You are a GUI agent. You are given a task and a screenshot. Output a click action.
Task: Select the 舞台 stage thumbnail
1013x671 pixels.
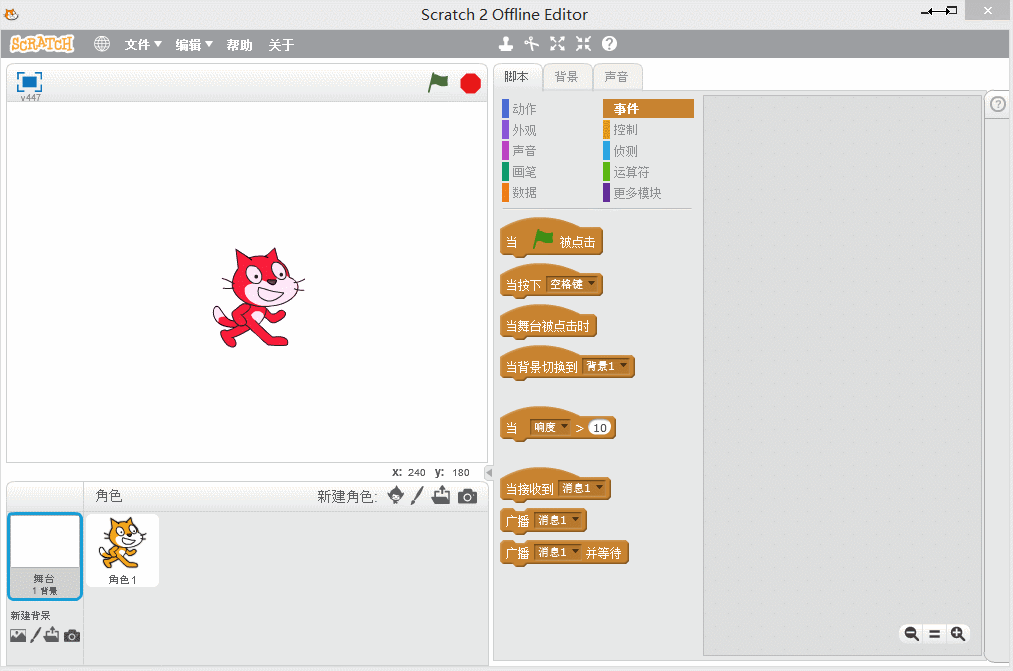coord(45,556)
